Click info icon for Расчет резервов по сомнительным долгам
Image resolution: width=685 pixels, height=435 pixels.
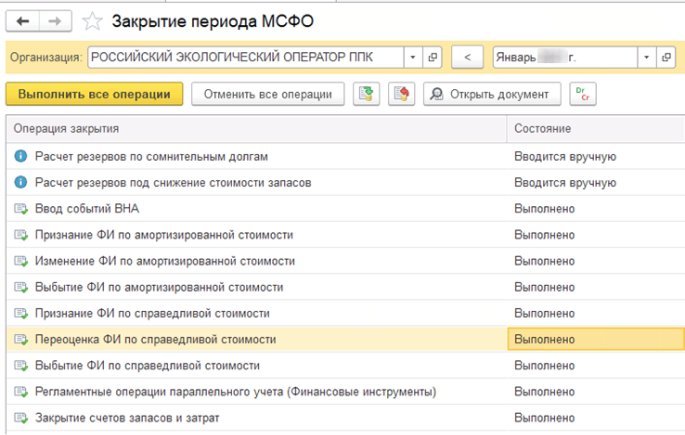pyautogui.click(x=20, y=157)
